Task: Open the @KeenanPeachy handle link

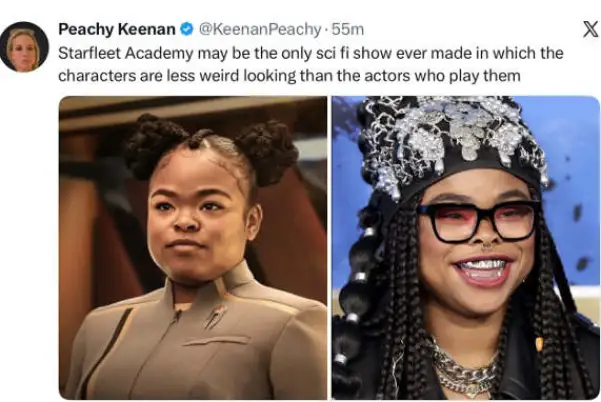Action: [x=259, y=29]
